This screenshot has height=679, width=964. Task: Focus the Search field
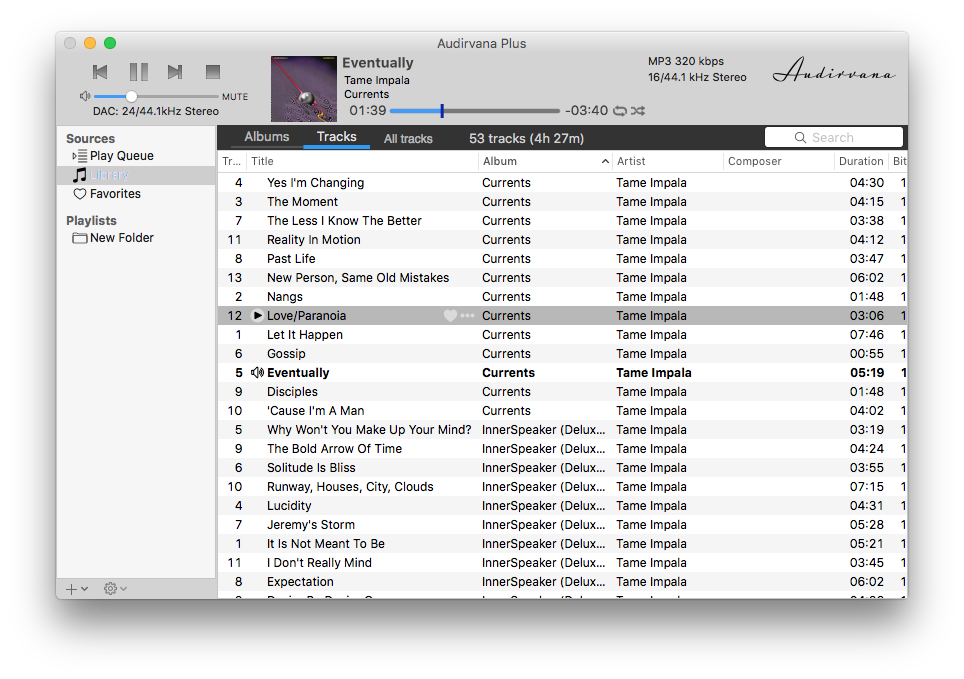(834, 137)
